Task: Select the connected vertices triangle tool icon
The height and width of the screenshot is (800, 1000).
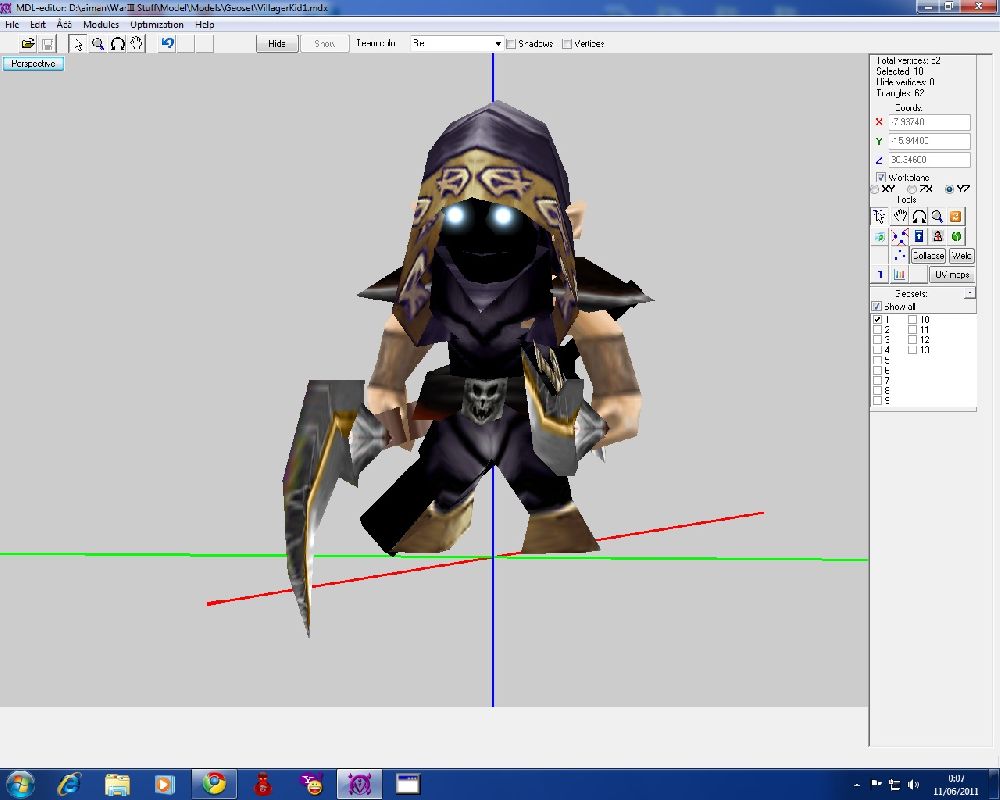Action: [899, 237]
